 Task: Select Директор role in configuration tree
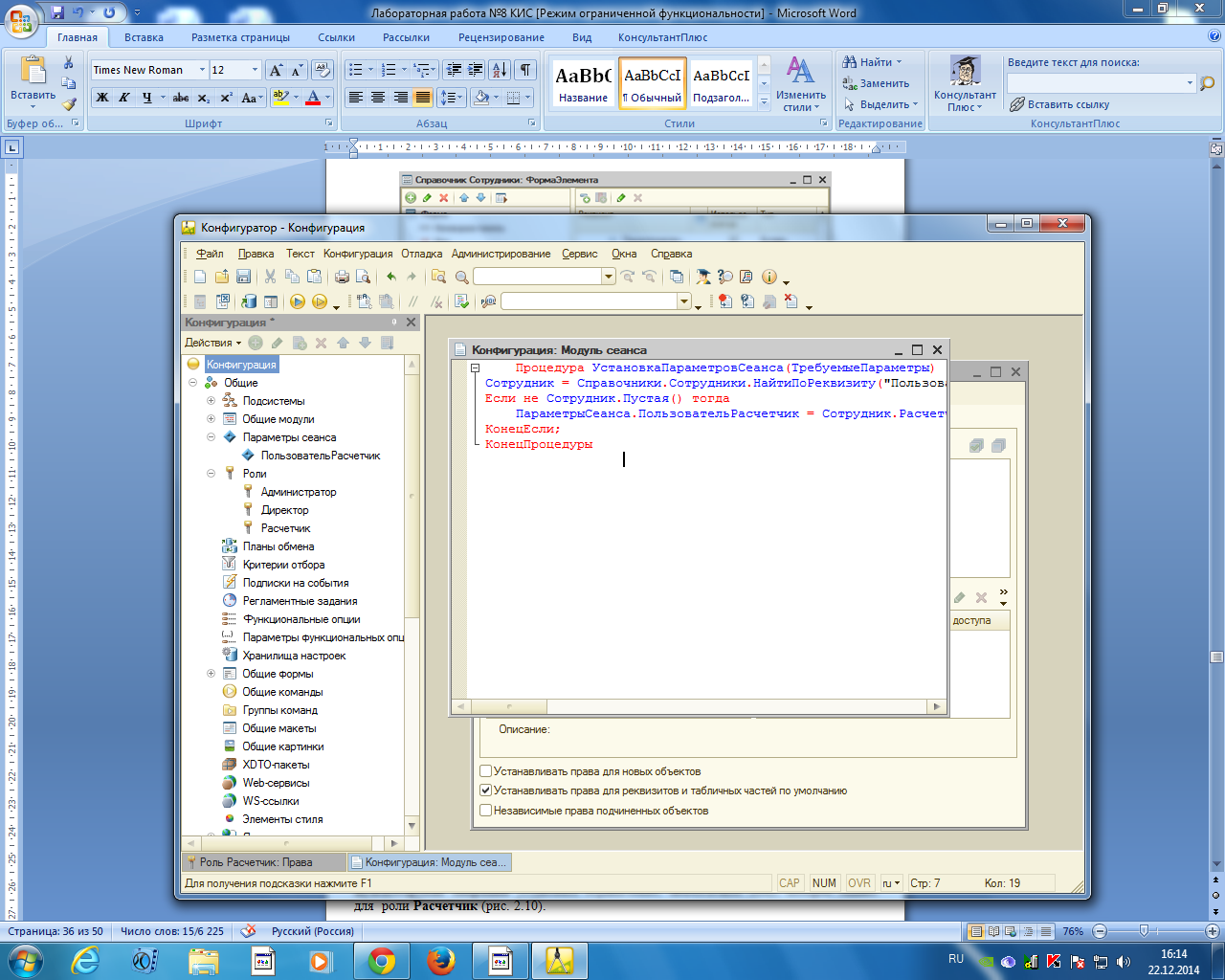[285, 510]
